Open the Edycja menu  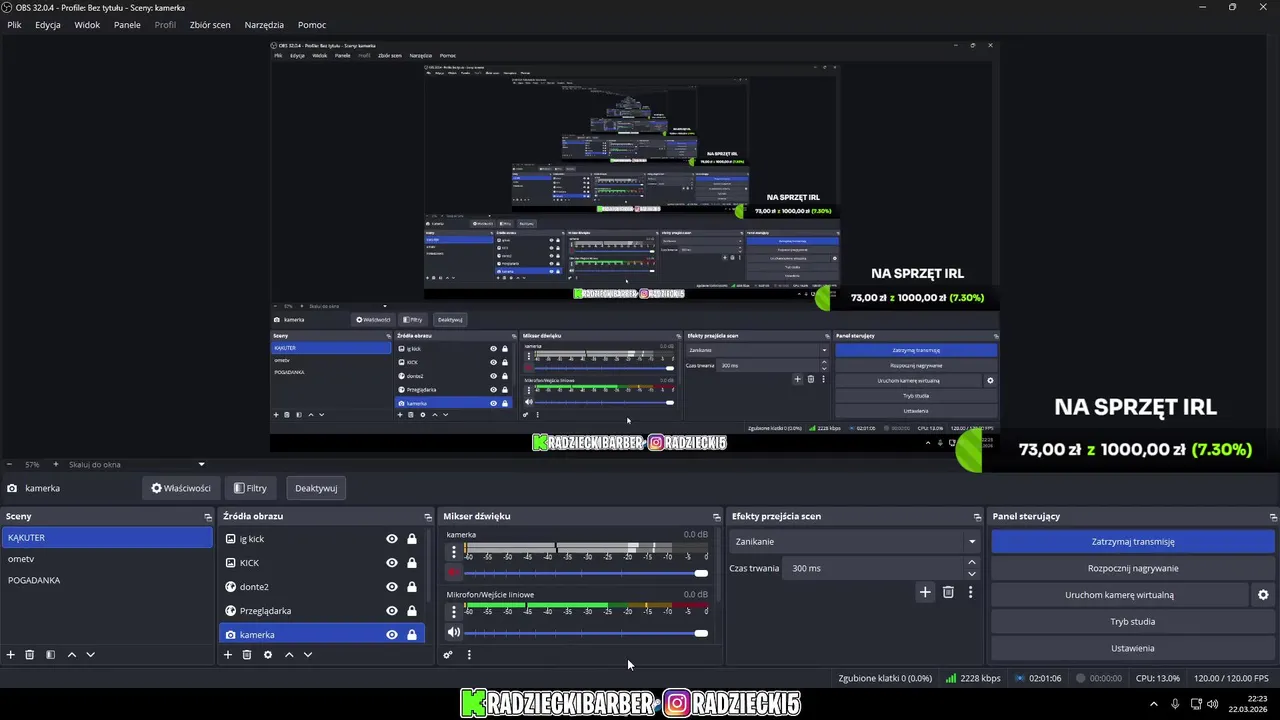click(x=48, y=25)
